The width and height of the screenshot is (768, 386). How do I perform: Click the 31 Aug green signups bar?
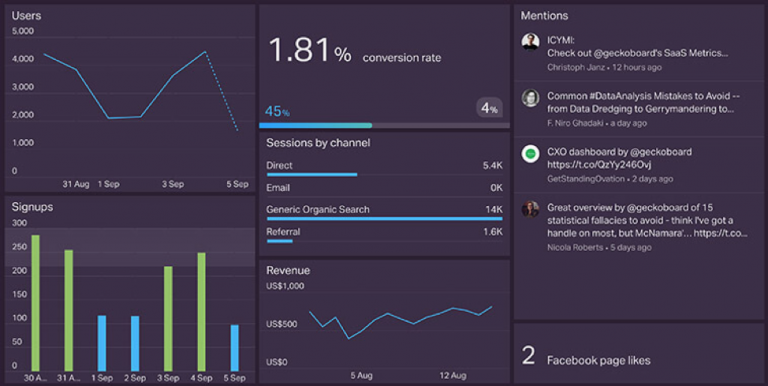tap(69, 310)
